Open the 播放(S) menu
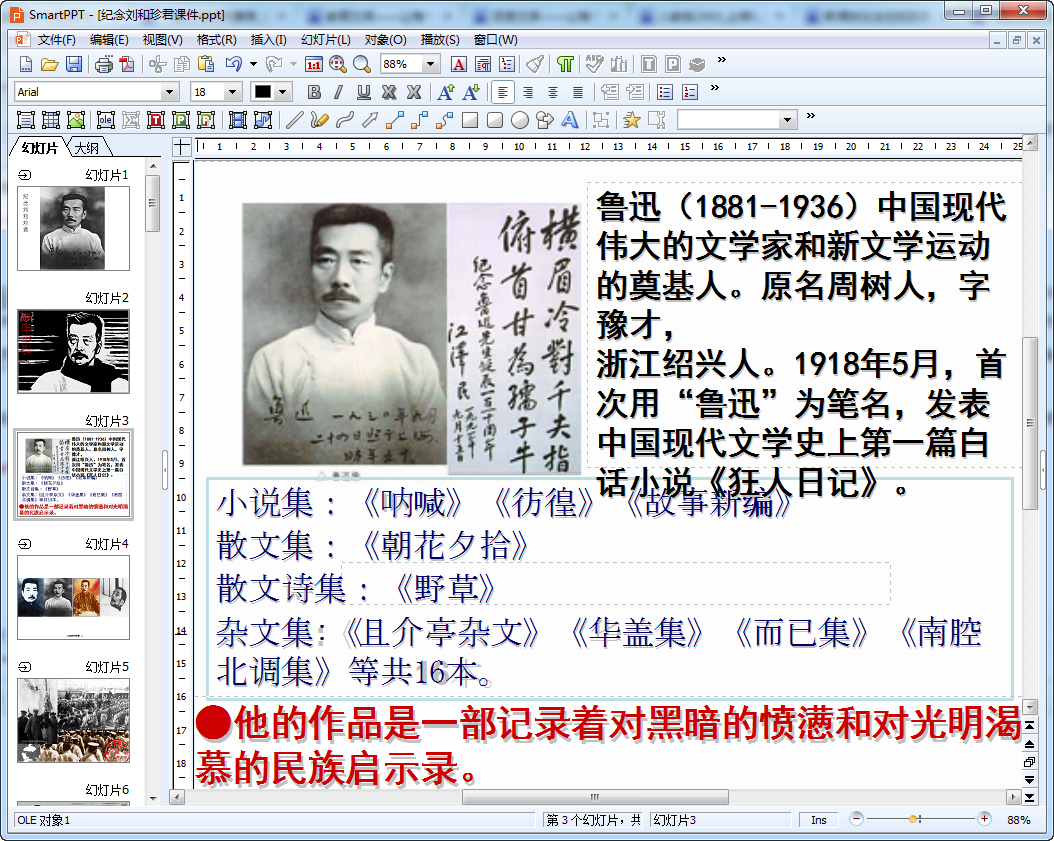 pos(440,40)
